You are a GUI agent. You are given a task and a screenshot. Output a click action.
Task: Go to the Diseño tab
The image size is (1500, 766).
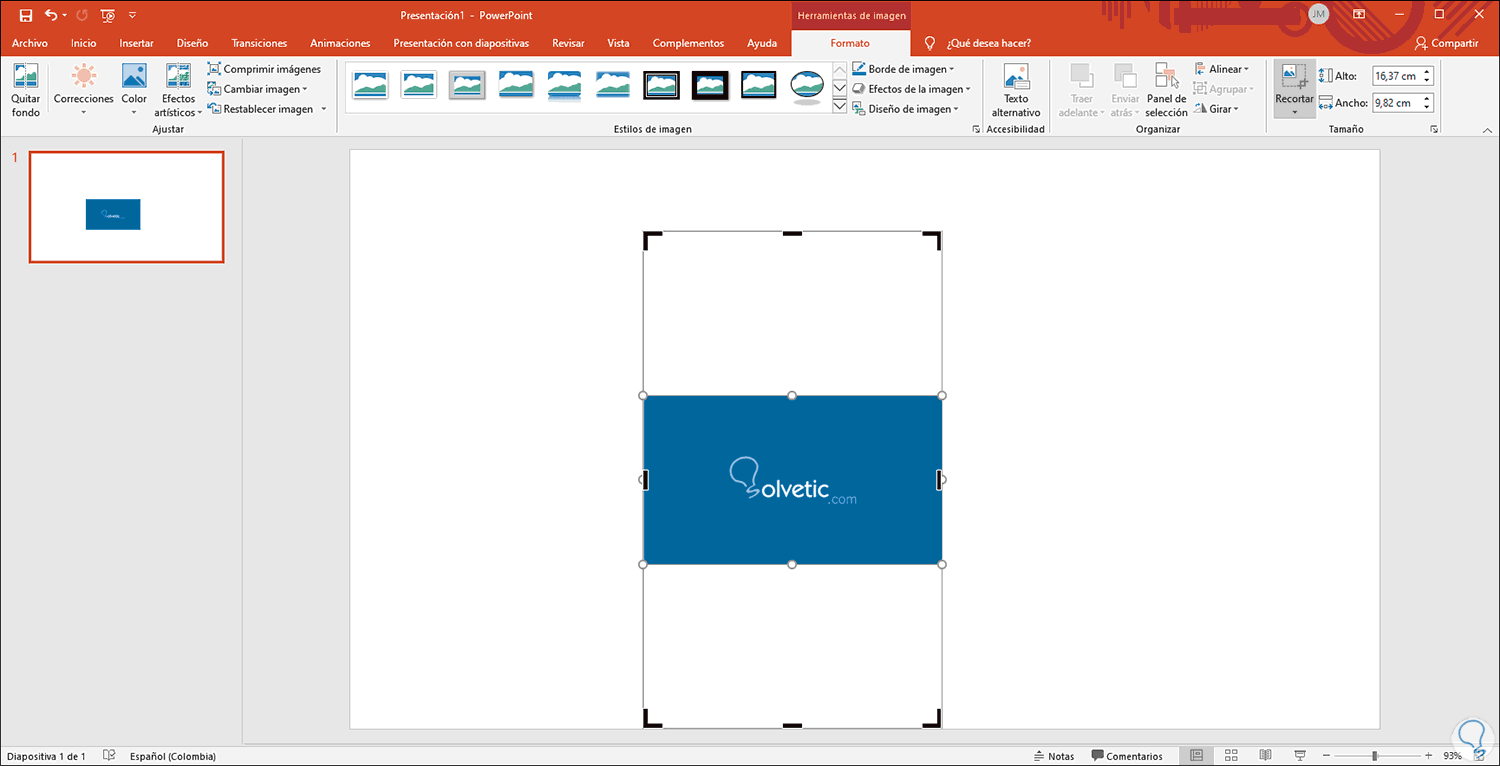192,43
